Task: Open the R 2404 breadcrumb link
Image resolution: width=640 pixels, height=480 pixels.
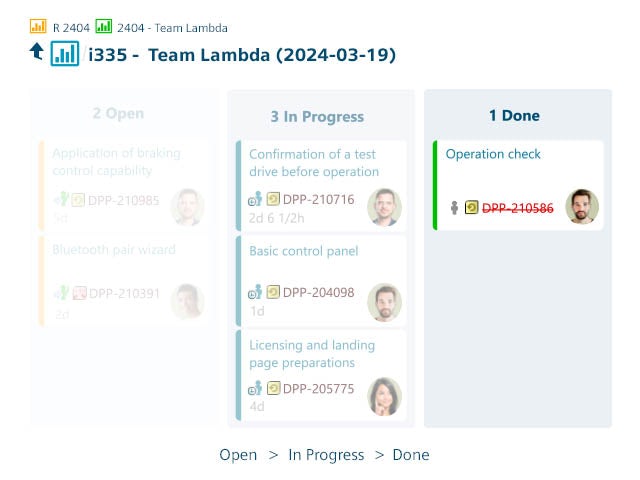Action: (70, 28)
